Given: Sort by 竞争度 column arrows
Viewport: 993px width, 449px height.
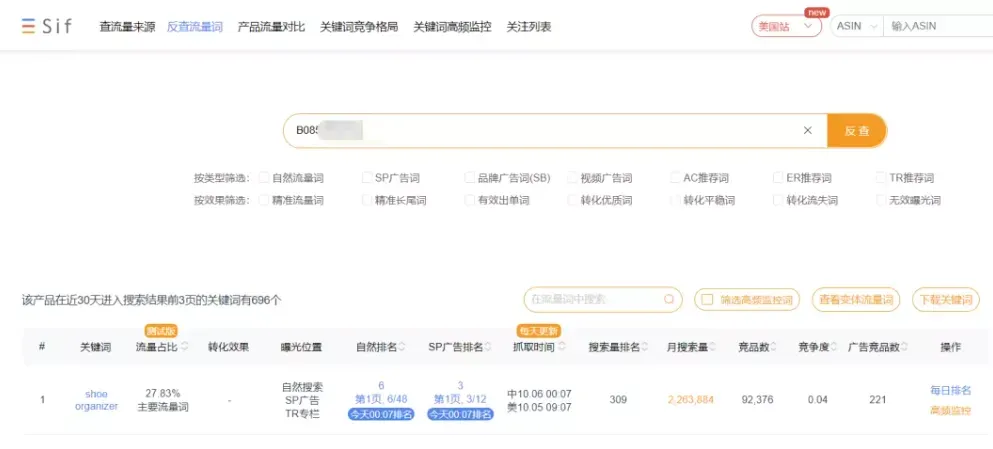Looking at the screenshot, I should [834, 347].
